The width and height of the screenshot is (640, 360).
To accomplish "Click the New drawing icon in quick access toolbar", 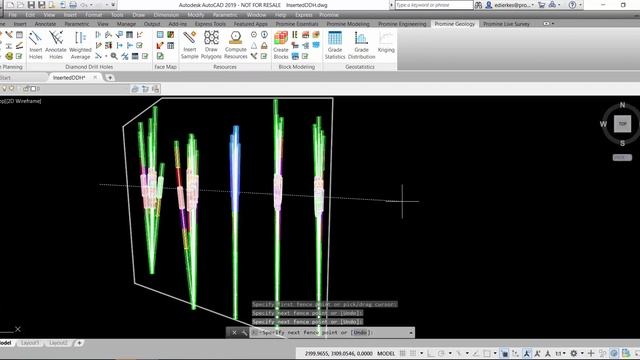I will 10,5.
